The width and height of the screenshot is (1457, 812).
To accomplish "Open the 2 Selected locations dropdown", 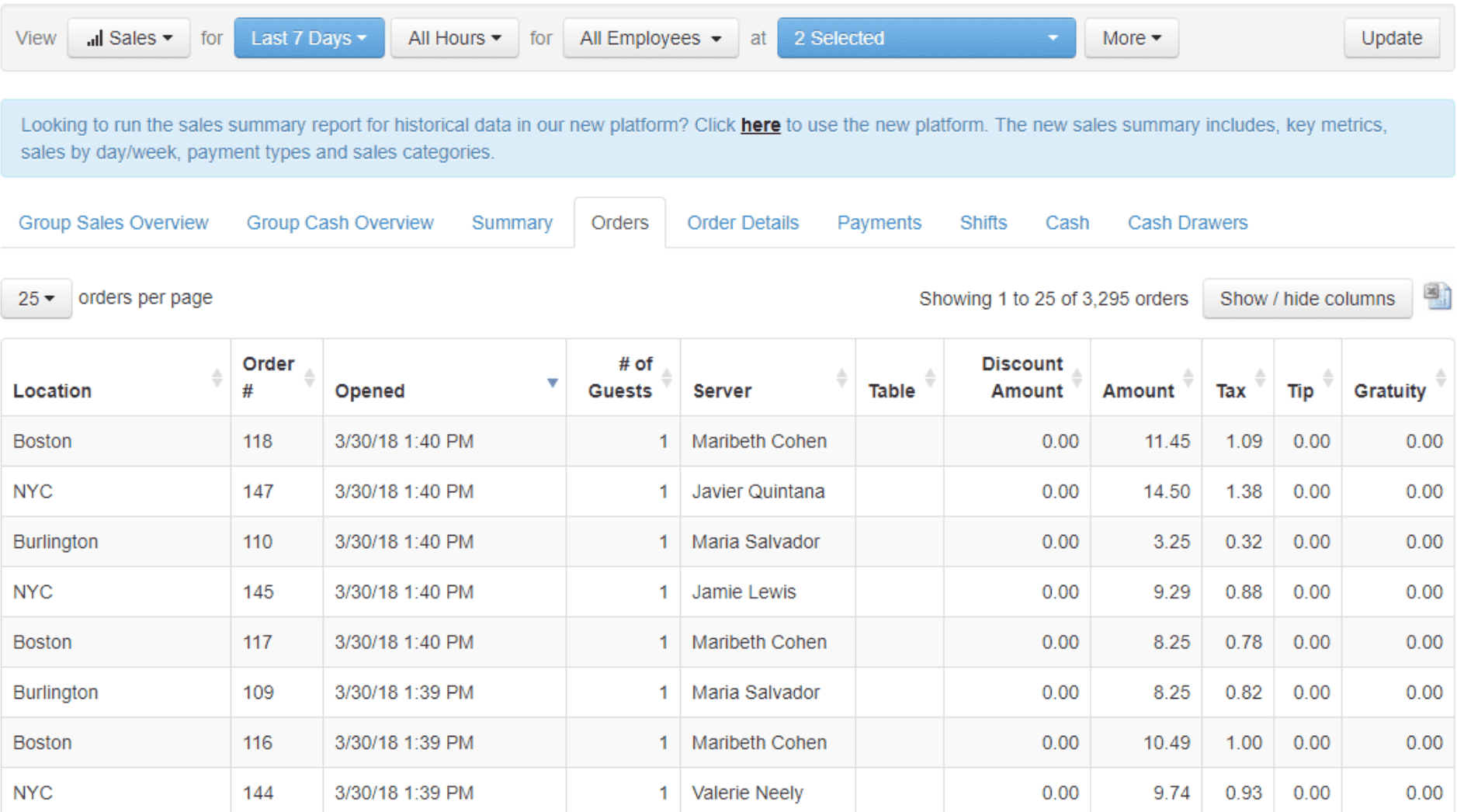I will pos(925,38).
